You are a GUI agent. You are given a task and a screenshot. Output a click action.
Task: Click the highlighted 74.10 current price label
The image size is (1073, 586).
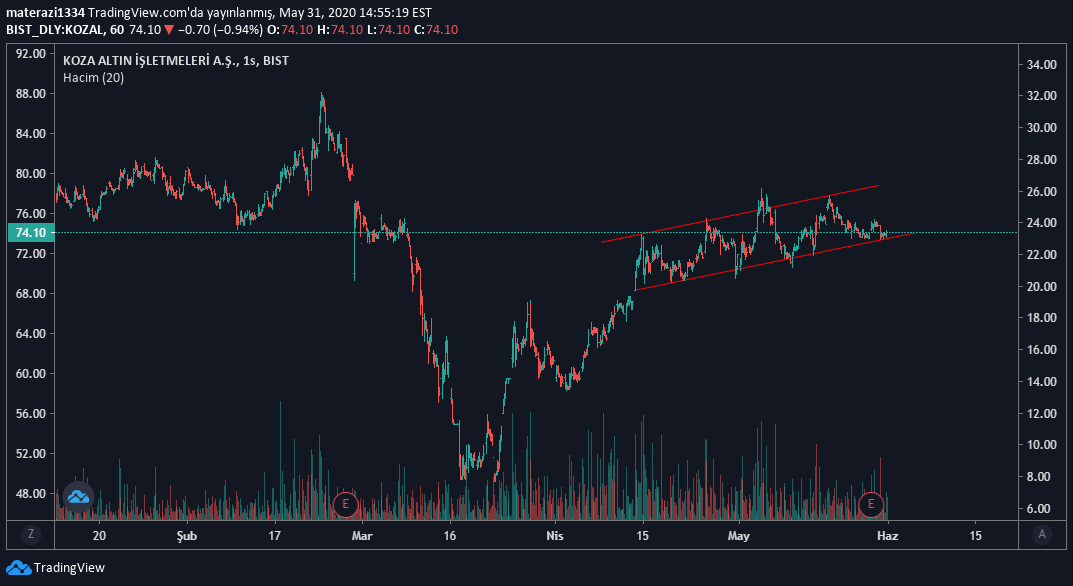point(30,233)
